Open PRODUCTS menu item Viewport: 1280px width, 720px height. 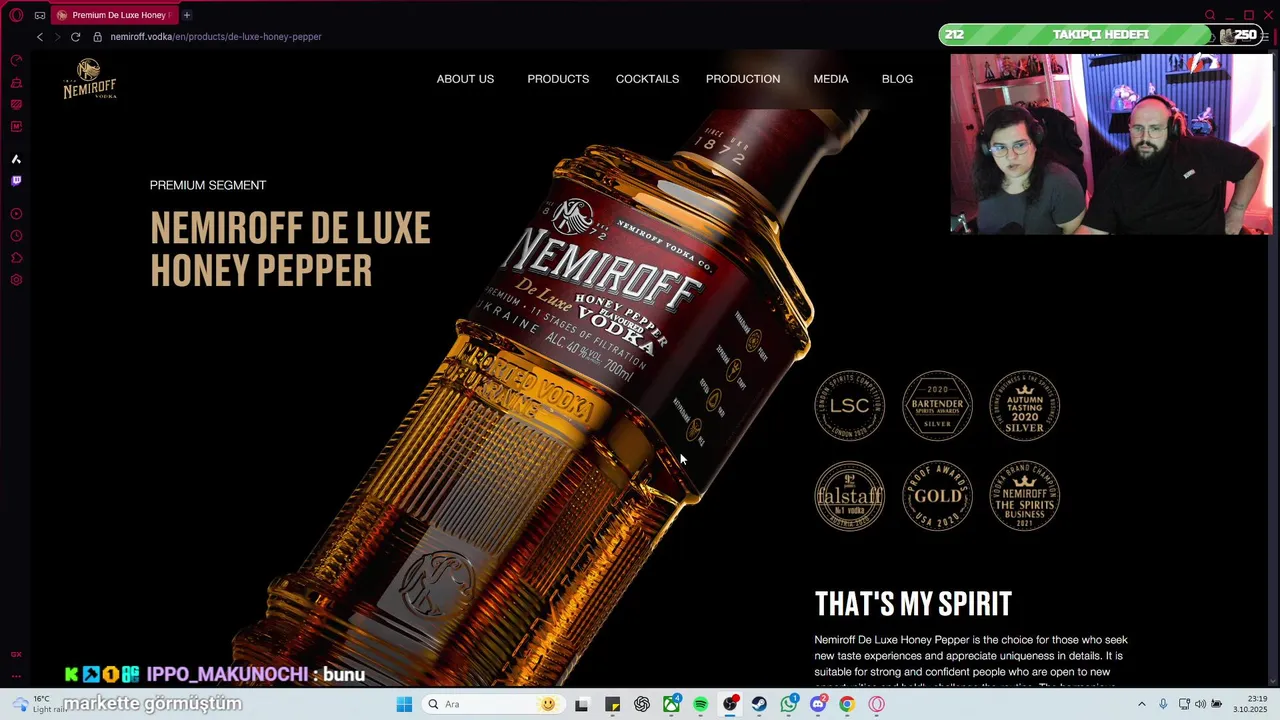click(x=558, y=79)
